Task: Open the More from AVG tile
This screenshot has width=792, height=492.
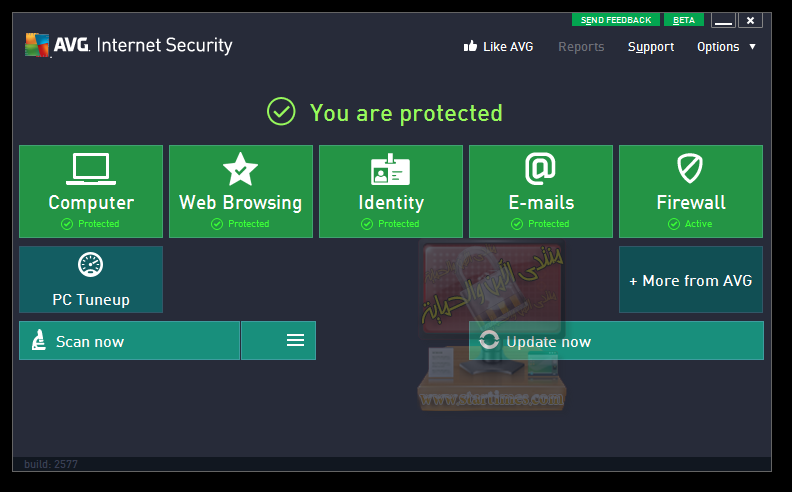Action: [x=691, y=279]
